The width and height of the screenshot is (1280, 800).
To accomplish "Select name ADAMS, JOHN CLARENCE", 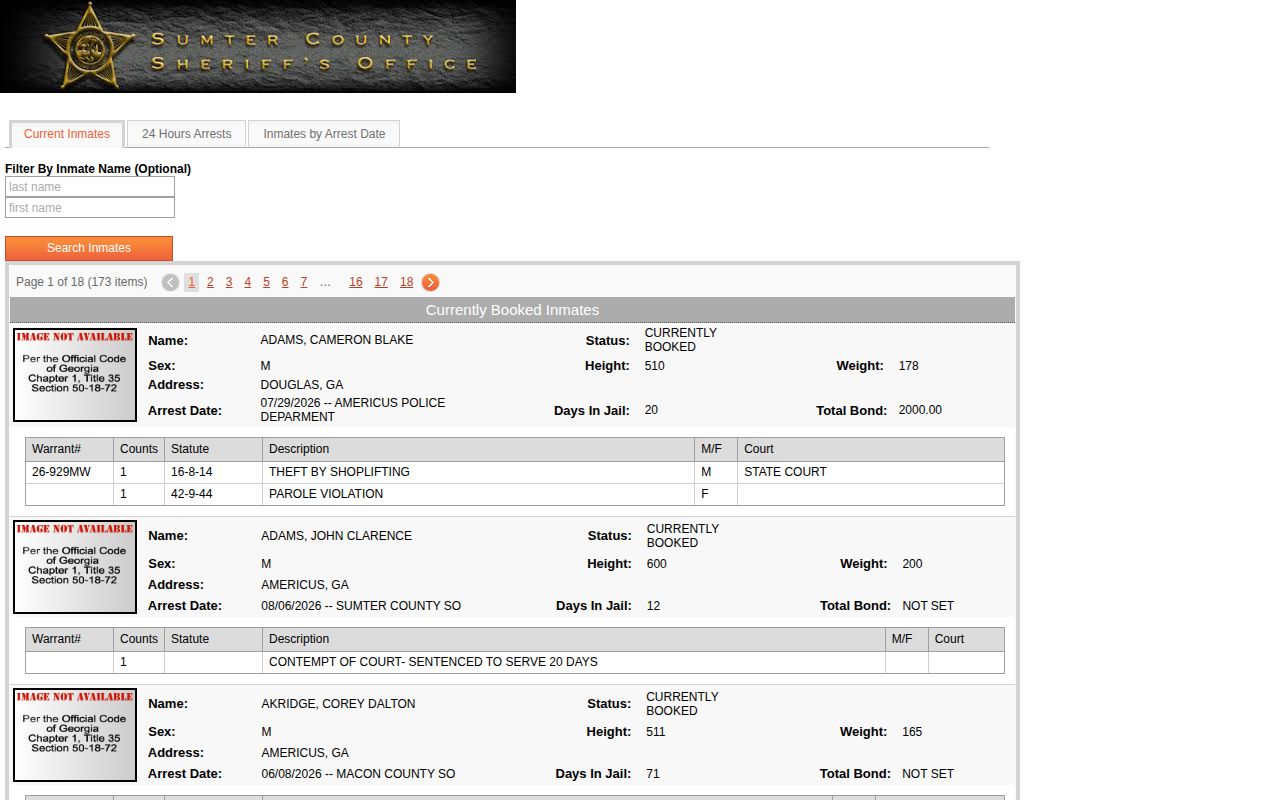I will [x=337, y=536].
